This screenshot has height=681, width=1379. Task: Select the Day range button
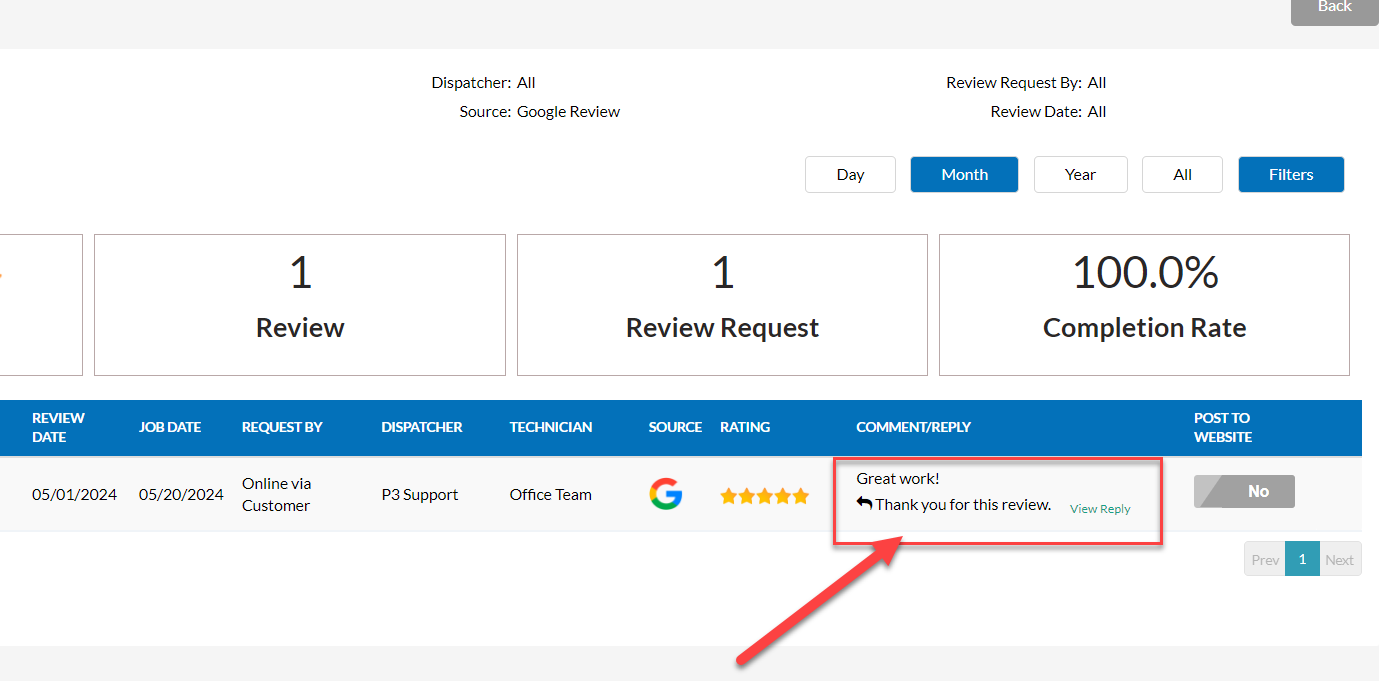[851, 174]
